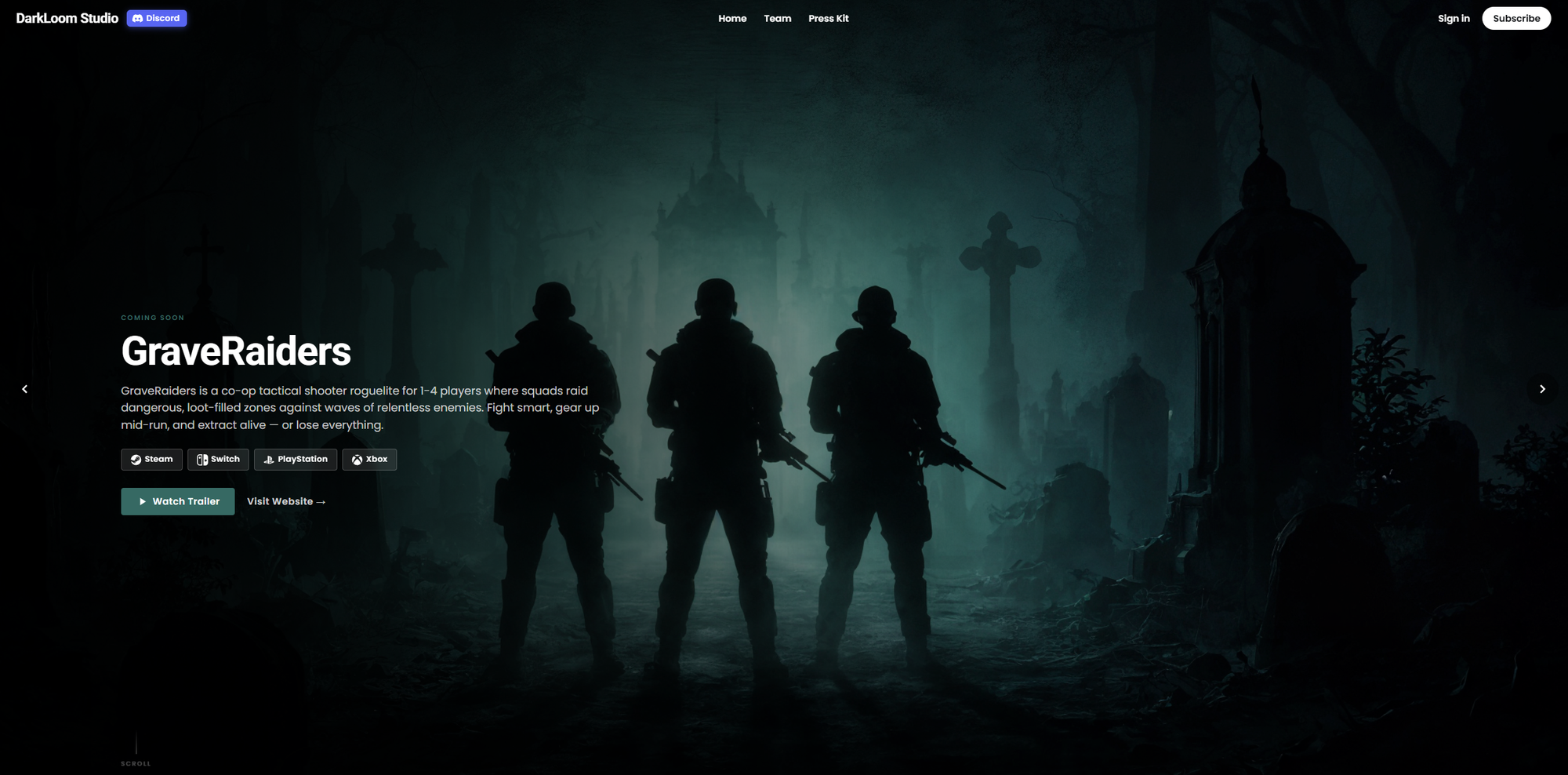
Task: Click the PlayStation platform icon
Action: point(269,460)
